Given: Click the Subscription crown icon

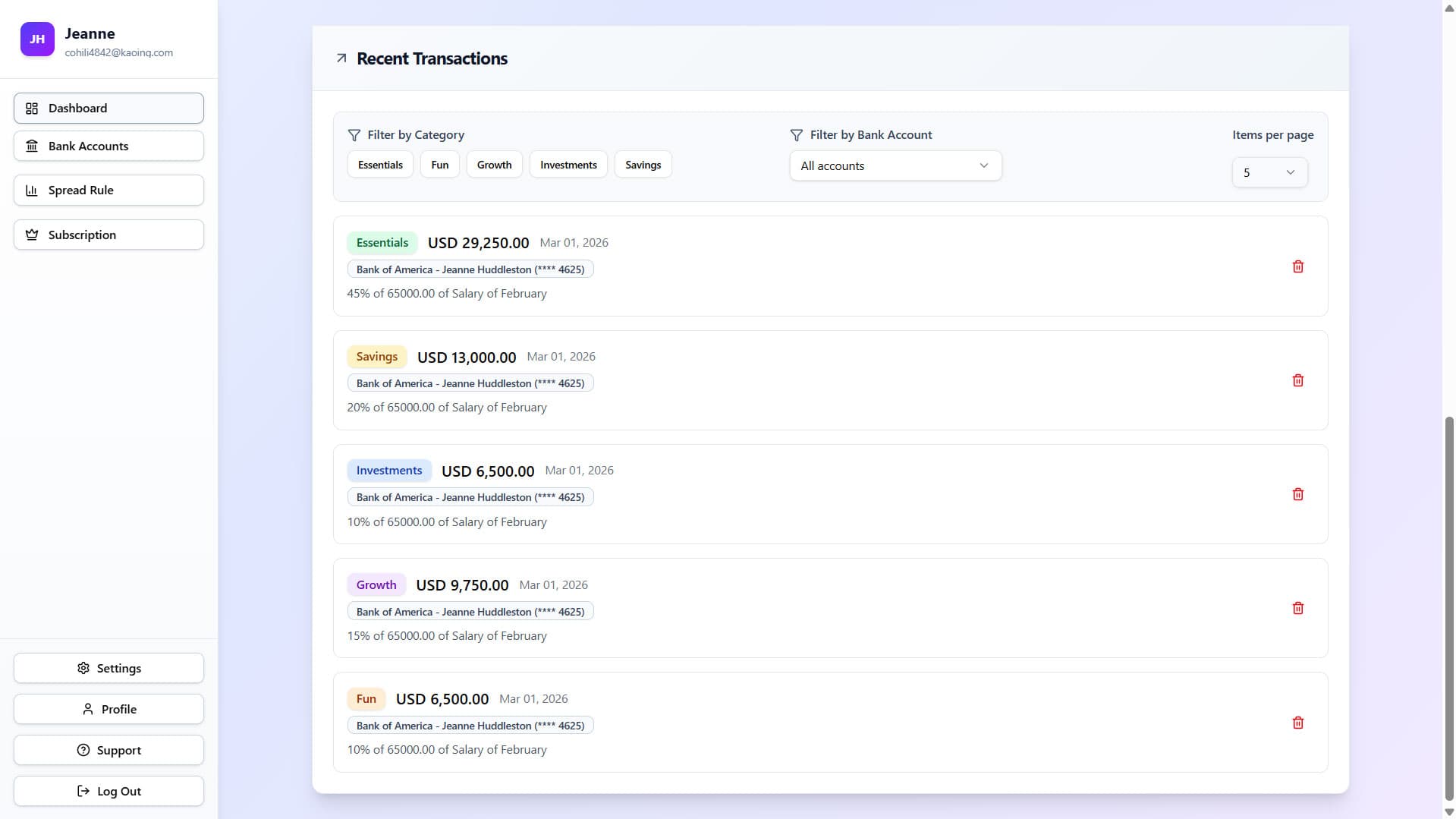Looking at the screenshot, I should click(x=32, y=235).
